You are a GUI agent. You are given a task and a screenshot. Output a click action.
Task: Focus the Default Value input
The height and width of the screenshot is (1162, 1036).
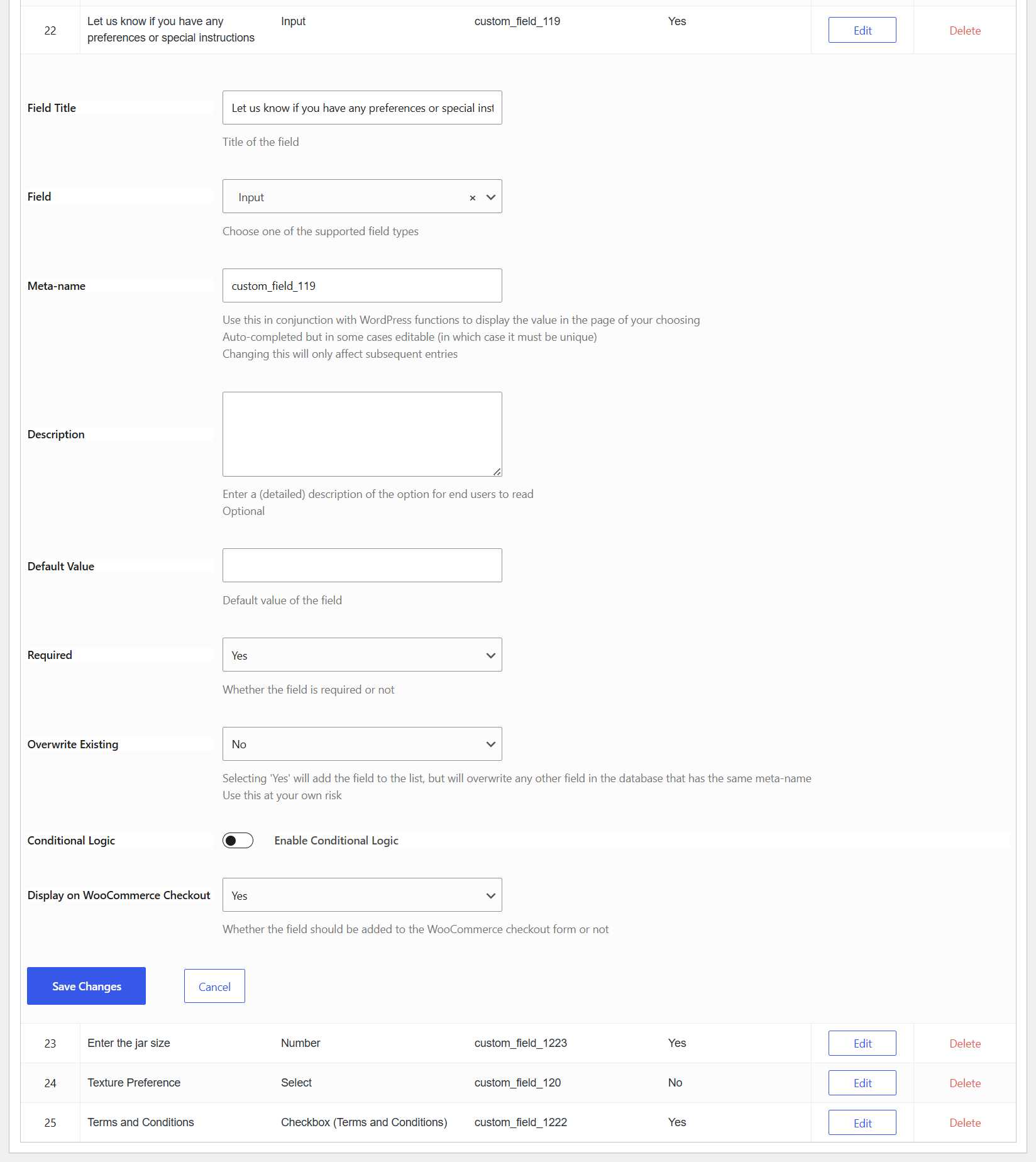click(x=362, y=565)
